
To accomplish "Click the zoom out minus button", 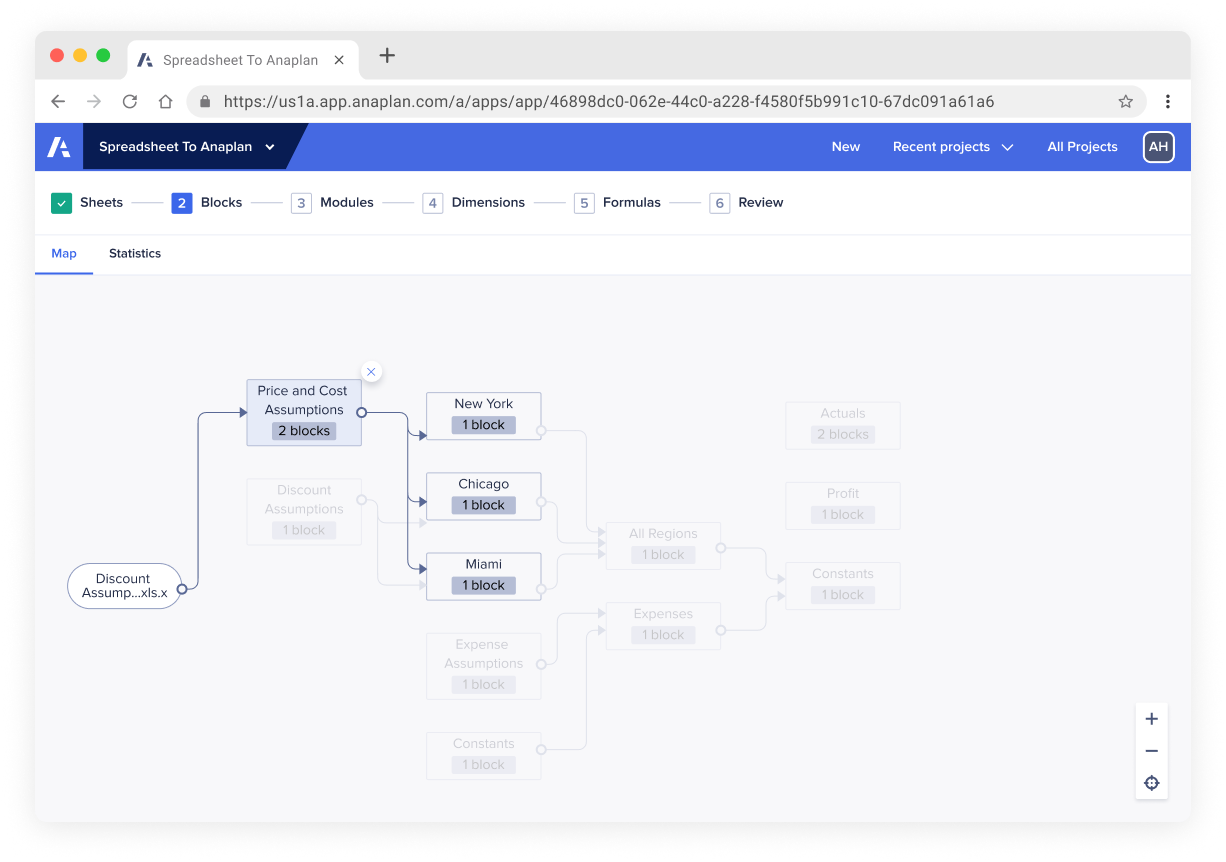I will click(1151, 751).
